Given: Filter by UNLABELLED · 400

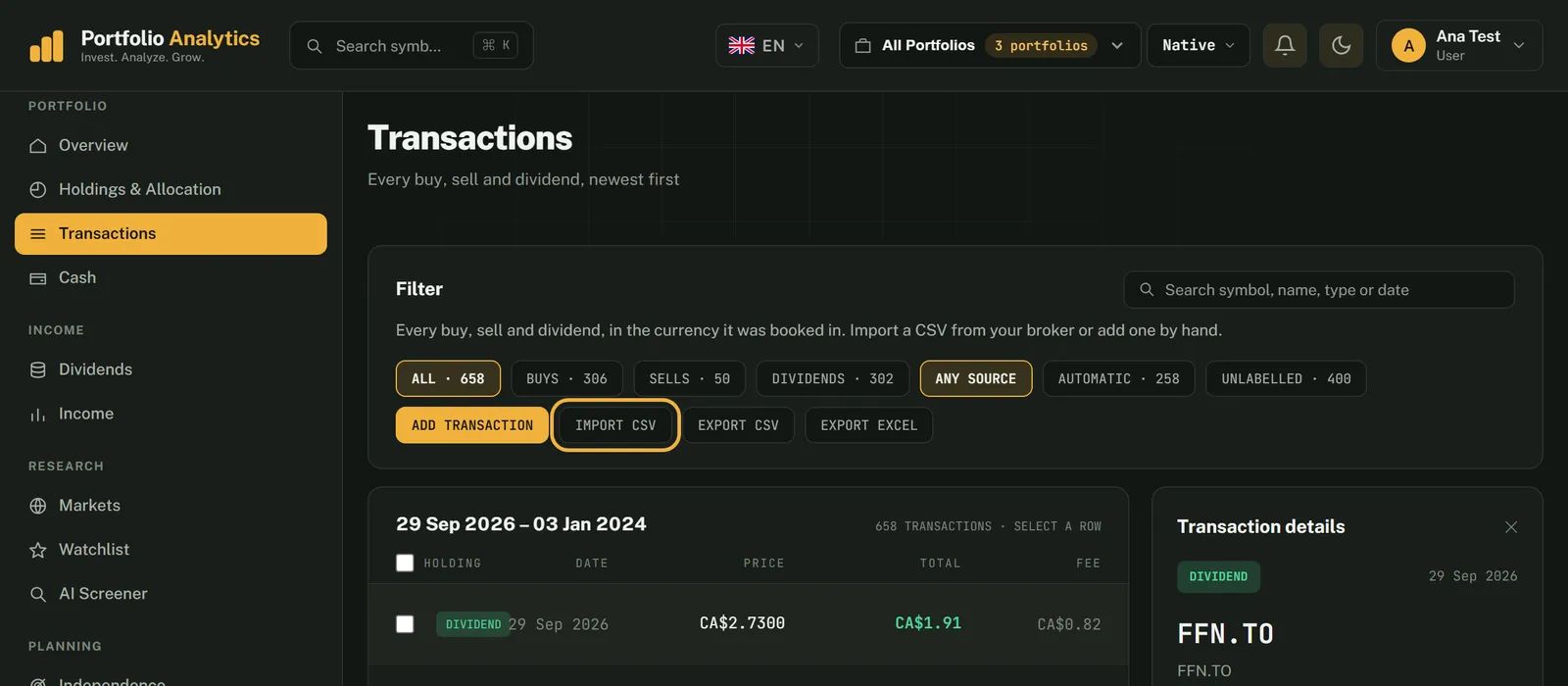Looking at the screenshot, I should click(x=1286, y=378).
